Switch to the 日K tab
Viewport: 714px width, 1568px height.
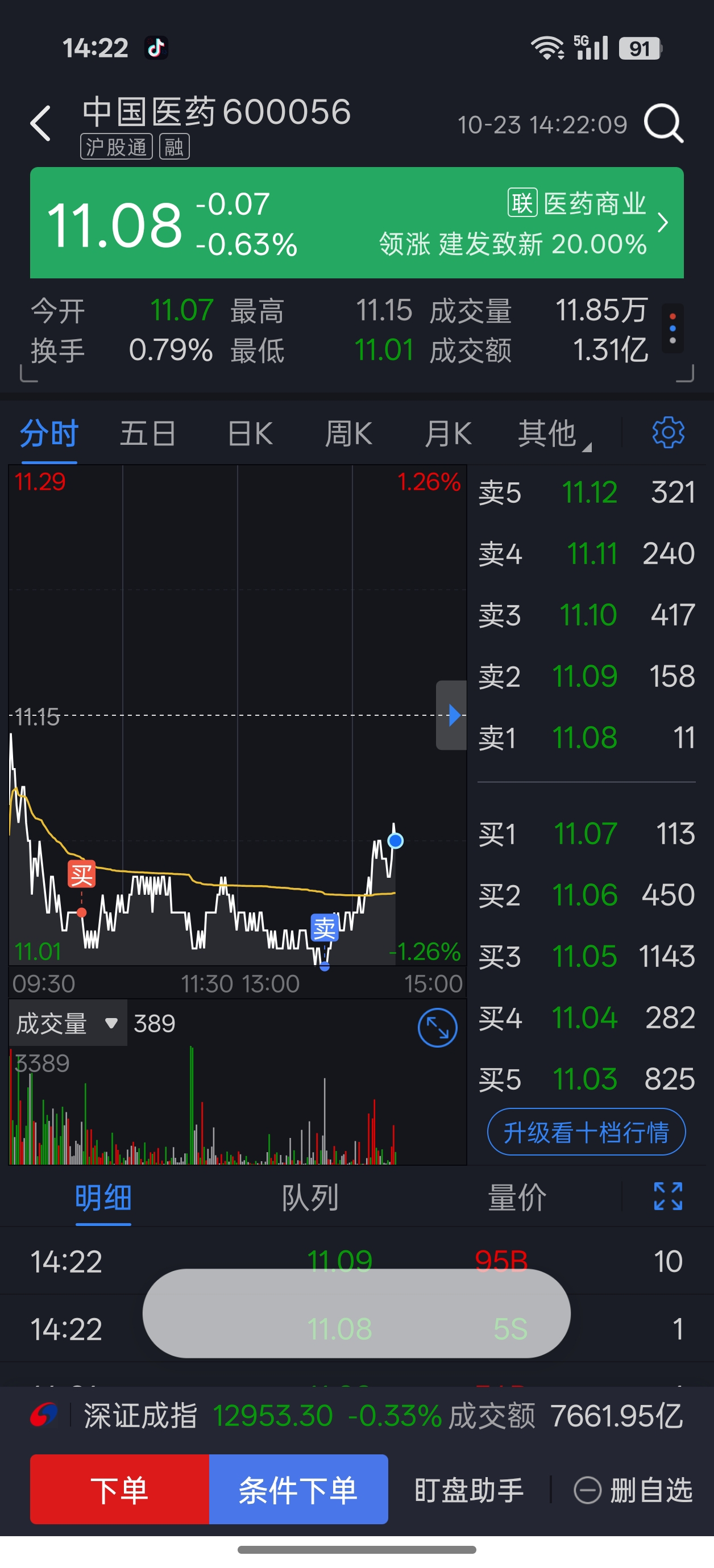(x=250, y=434)
